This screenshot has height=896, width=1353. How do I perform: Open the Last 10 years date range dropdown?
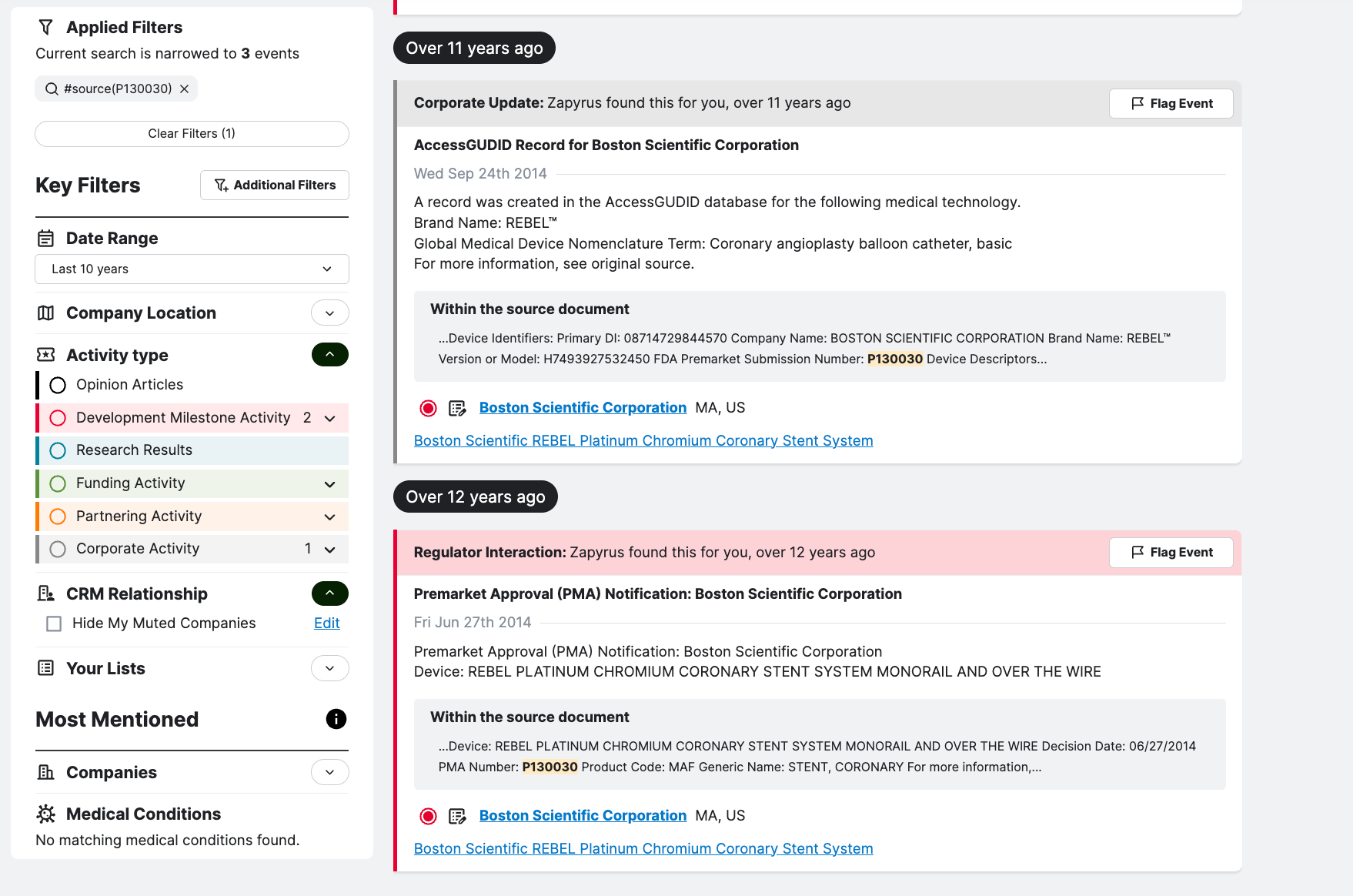[x=192, y=269]
